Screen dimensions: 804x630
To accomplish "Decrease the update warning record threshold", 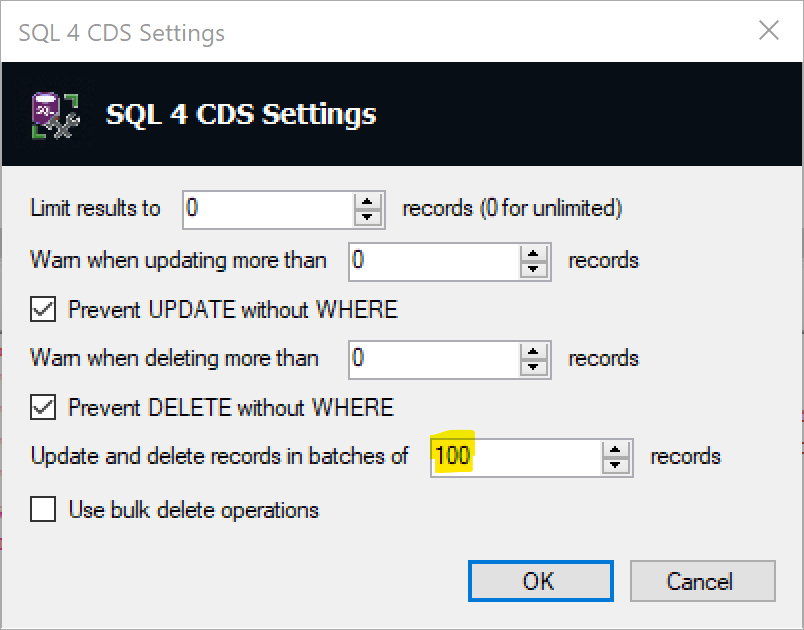I will [535, 269].
